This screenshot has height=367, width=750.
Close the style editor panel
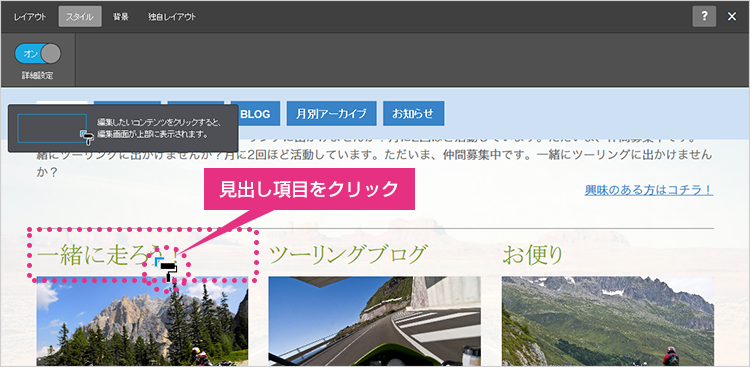(x=732, y=17)
